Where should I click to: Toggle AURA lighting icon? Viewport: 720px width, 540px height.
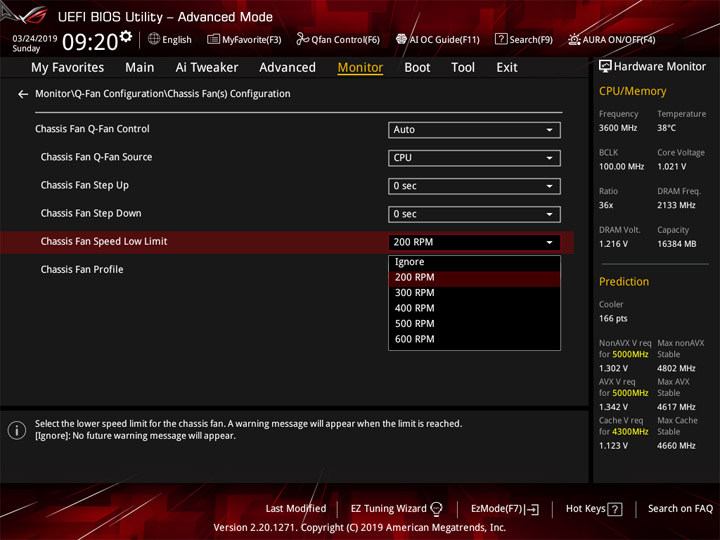[574, 39]
